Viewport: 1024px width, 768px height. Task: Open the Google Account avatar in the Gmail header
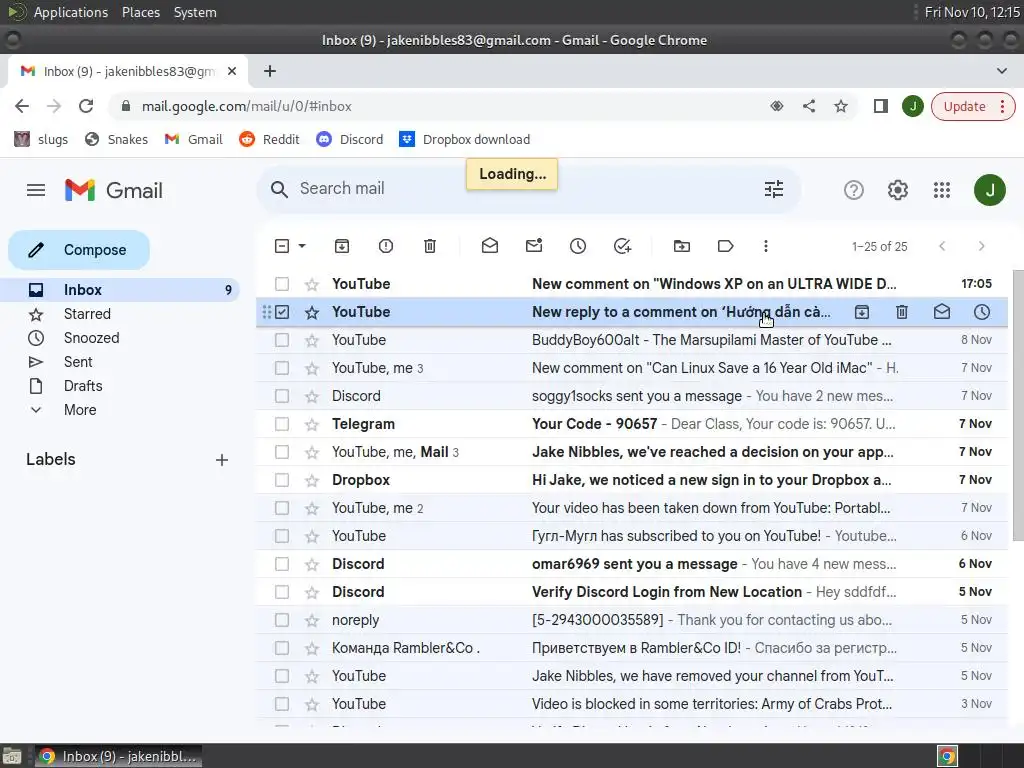point(990,190)
